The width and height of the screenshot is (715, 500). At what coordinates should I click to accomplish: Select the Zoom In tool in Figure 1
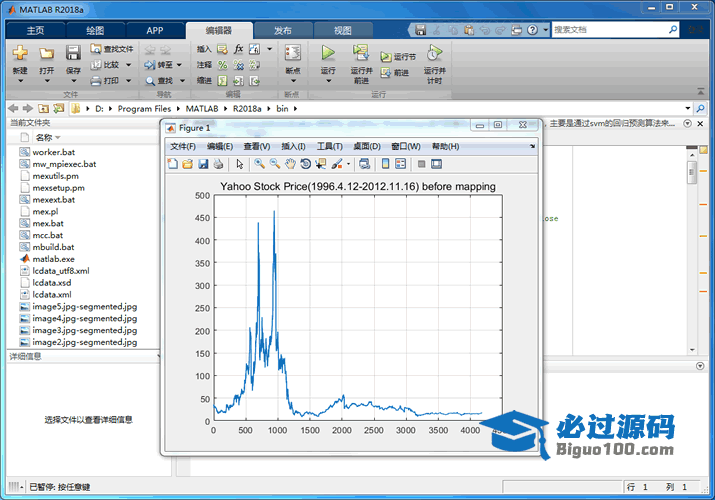point(259,164)
